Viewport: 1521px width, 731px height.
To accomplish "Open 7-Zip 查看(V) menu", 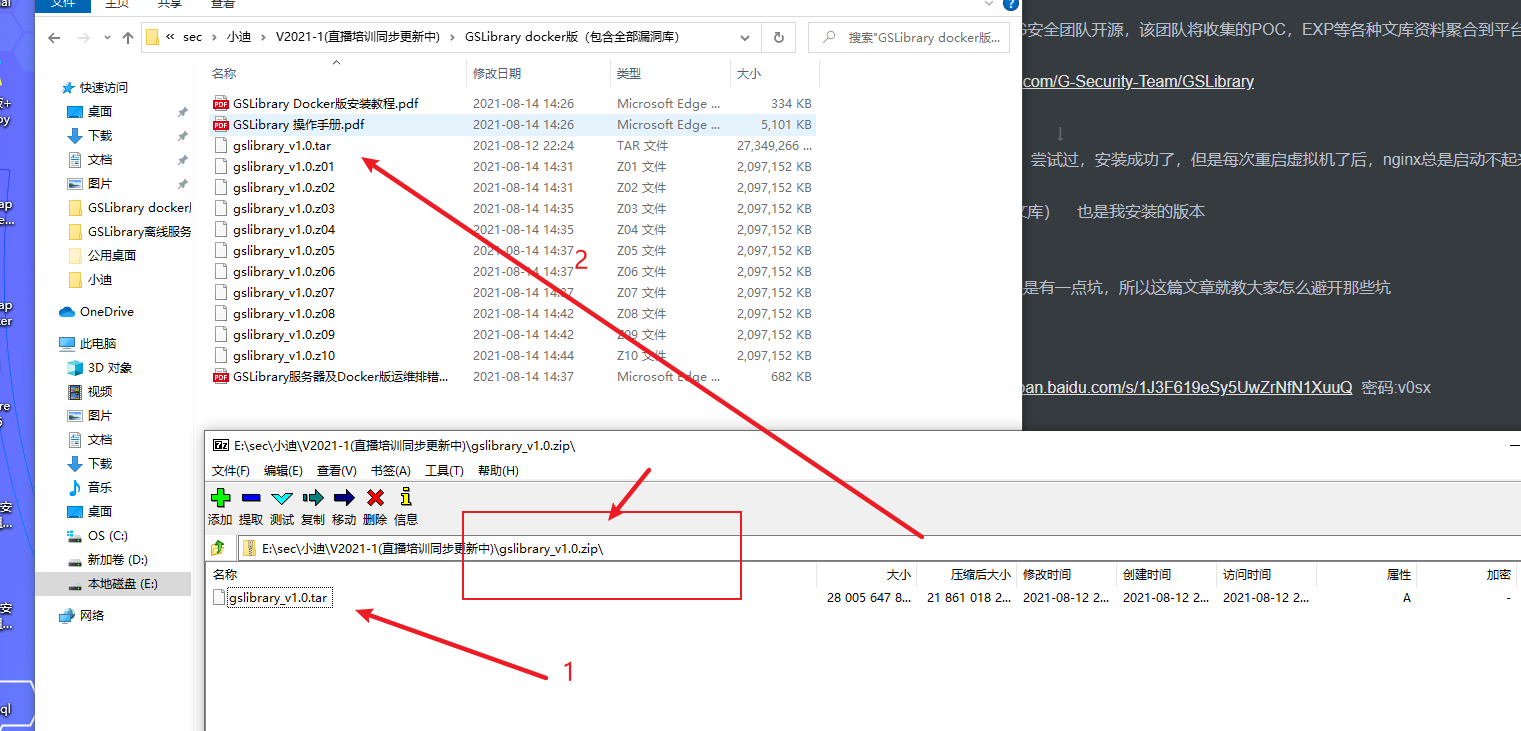I will tap(337, 471).
